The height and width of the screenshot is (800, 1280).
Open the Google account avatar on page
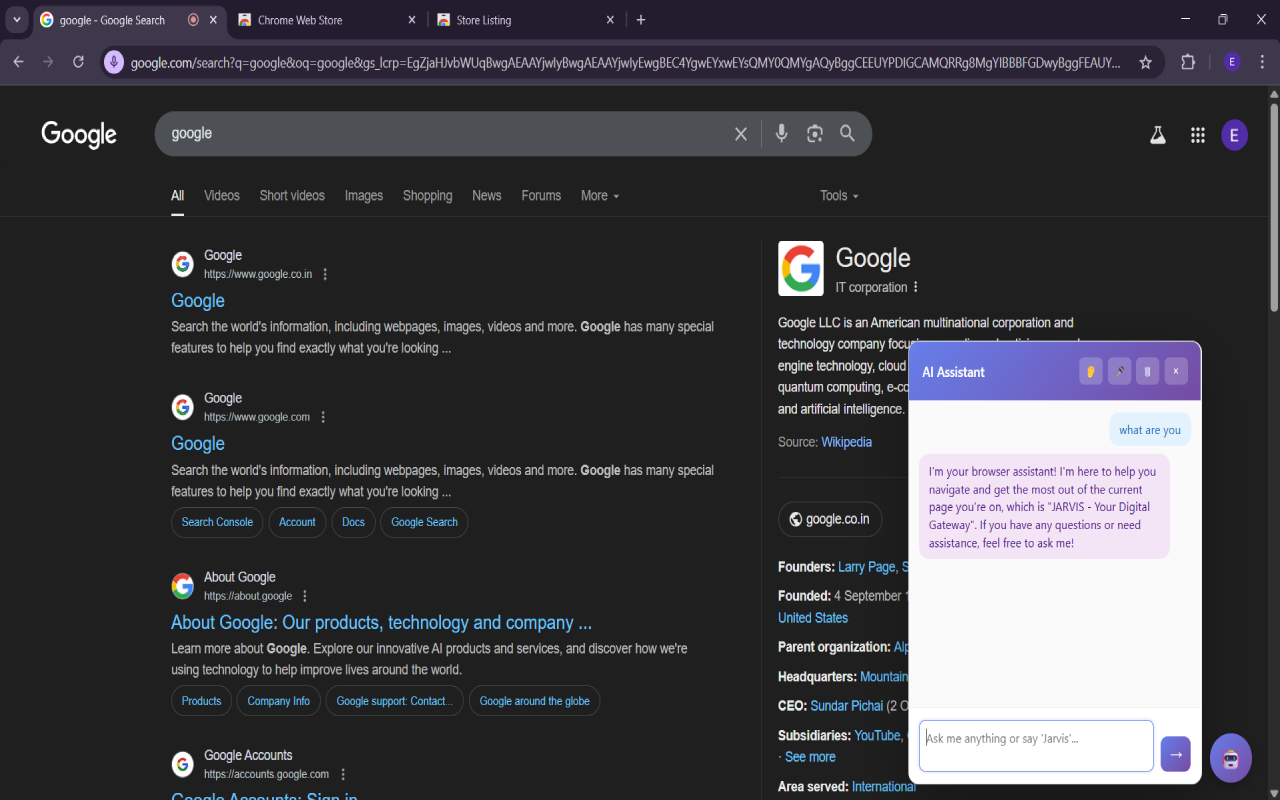[1234, 135]
